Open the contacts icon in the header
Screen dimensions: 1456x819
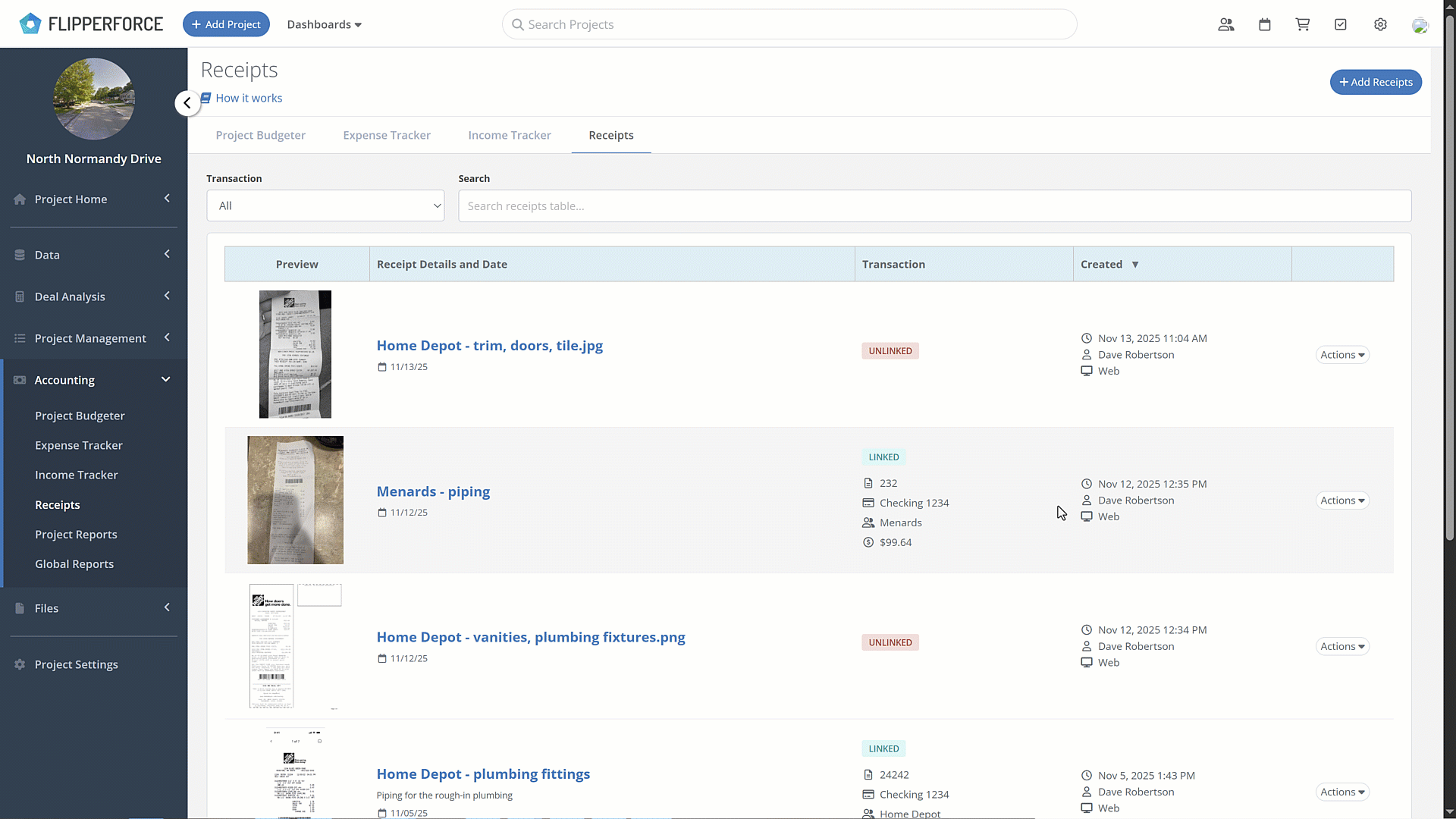coord(1225,24)
